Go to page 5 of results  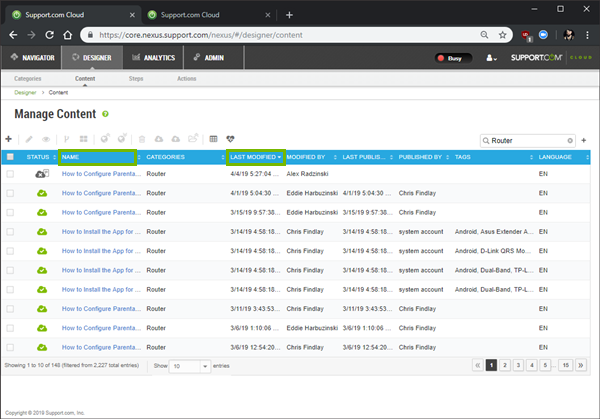coord(545,365)
